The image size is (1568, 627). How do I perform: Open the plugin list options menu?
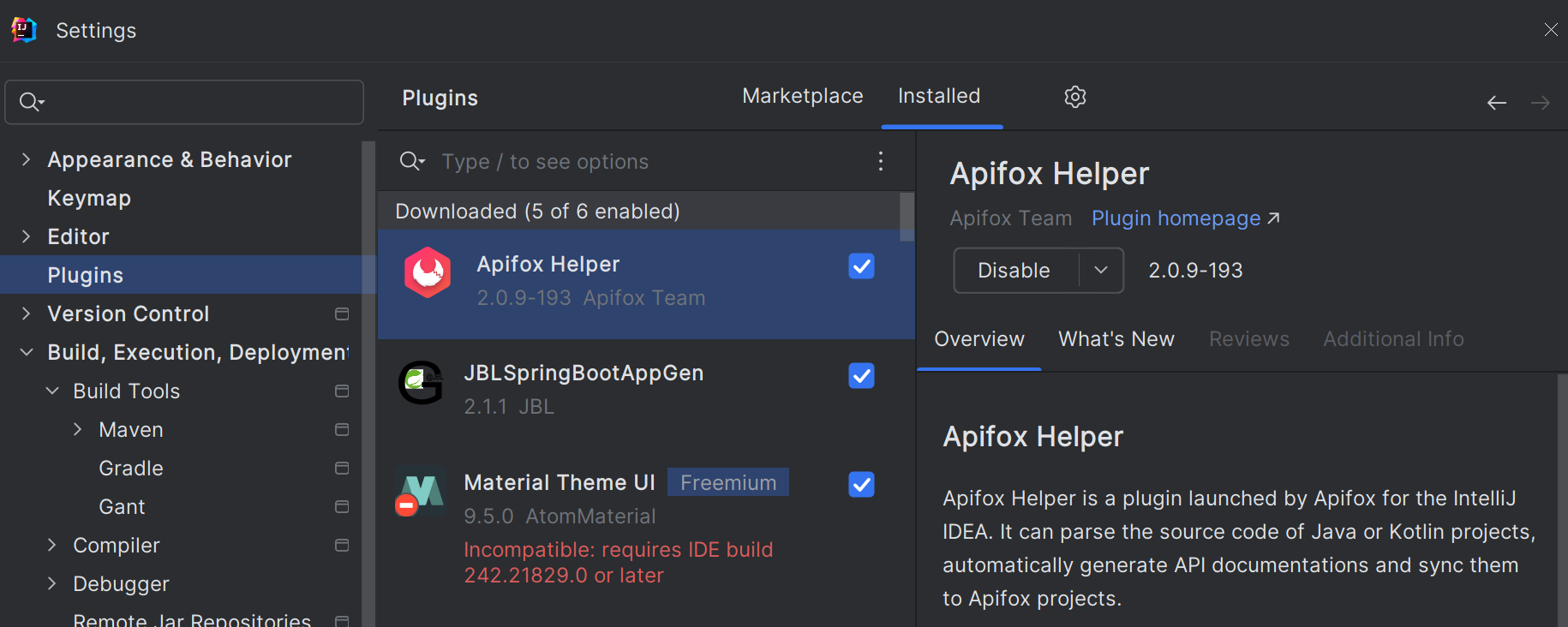(880, 161)
